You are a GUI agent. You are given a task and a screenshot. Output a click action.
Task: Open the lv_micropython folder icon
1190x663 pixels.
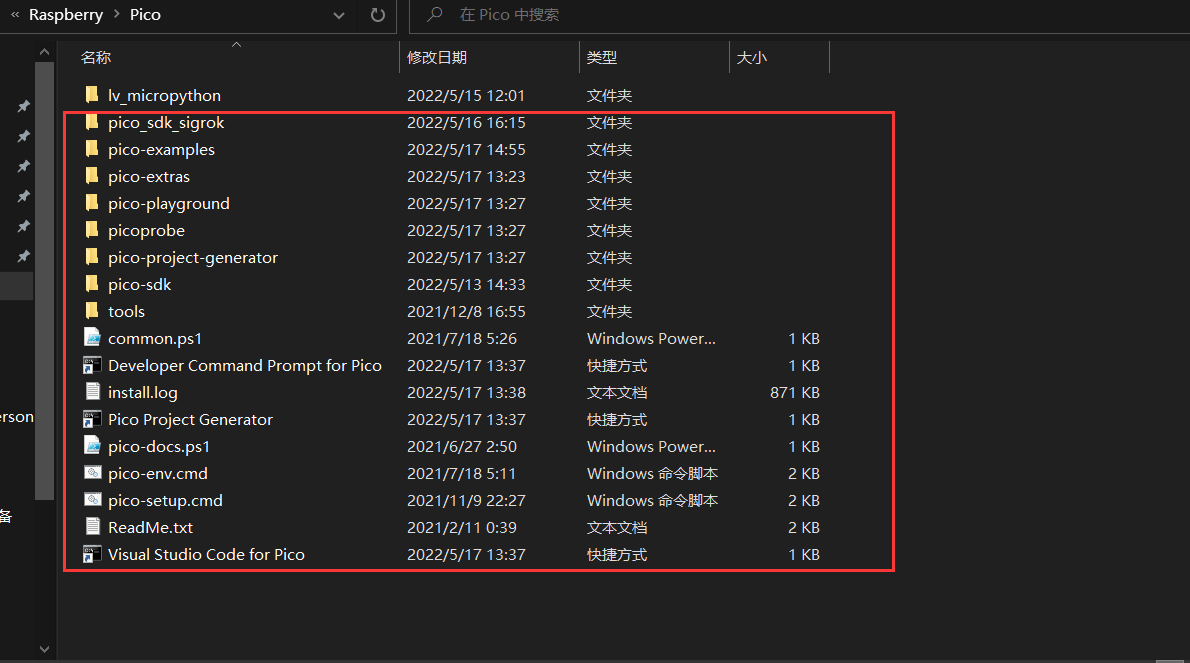pos(92,95)
